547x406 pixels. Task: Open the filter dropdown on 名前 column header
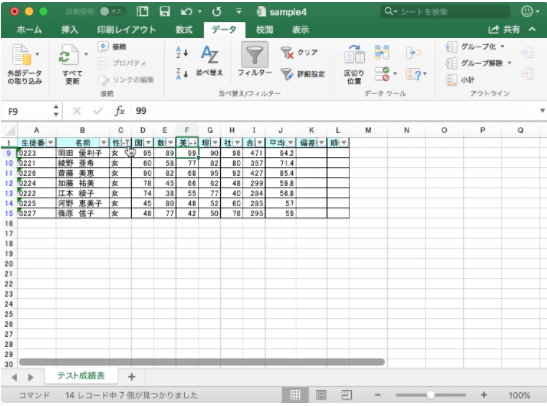(x=104, y=142)
